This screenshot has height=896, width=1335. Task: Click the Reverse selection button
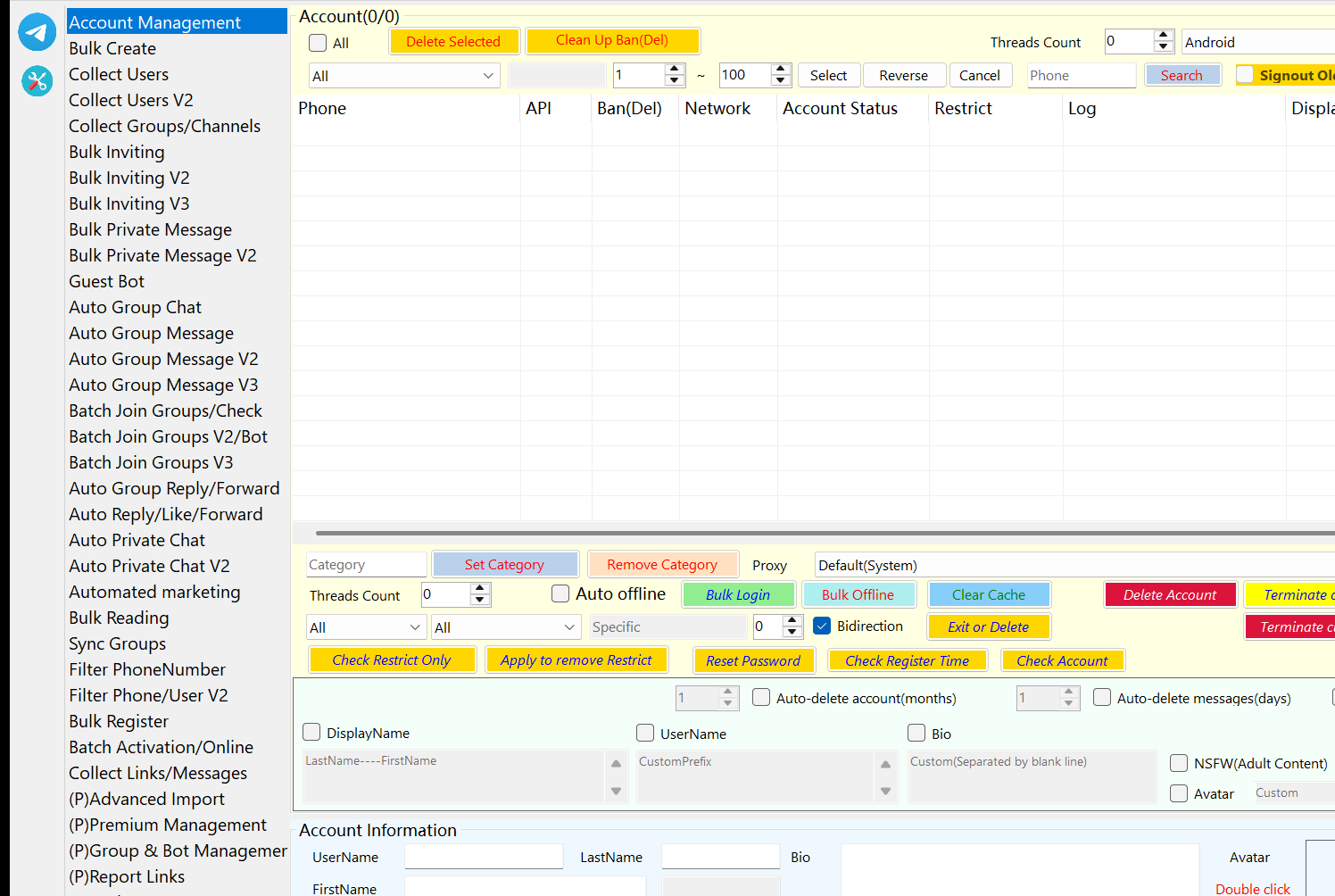pos(903,75)
